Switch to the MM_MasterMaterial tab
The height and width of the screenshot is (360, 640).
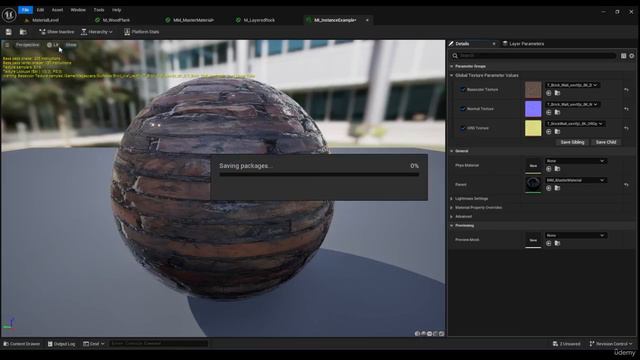tap(193, 20)
